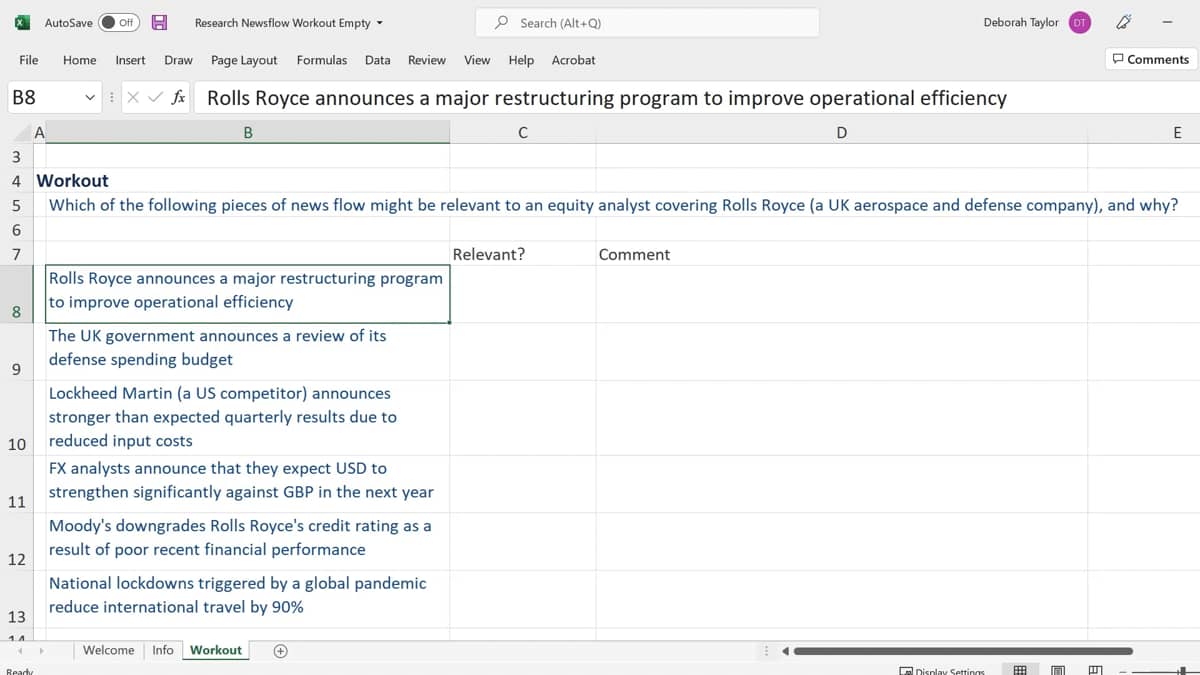Click the Comments button
Image resolution: width=1200 pixels, height=675 pixels.
(x=1150, y=59)
